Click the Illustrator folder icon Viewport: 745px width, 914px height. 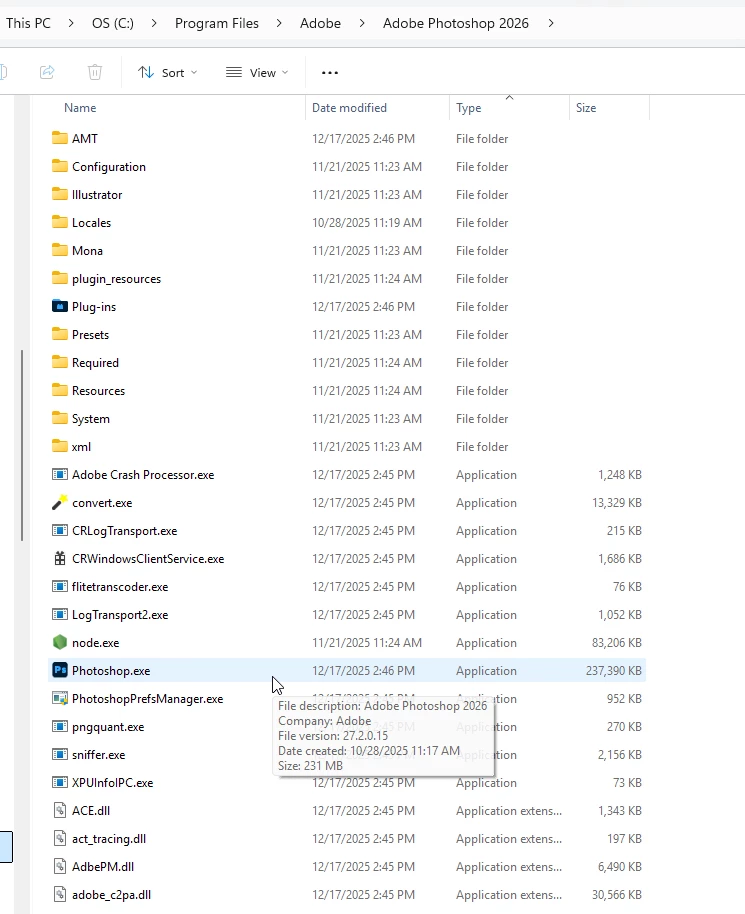60,194
